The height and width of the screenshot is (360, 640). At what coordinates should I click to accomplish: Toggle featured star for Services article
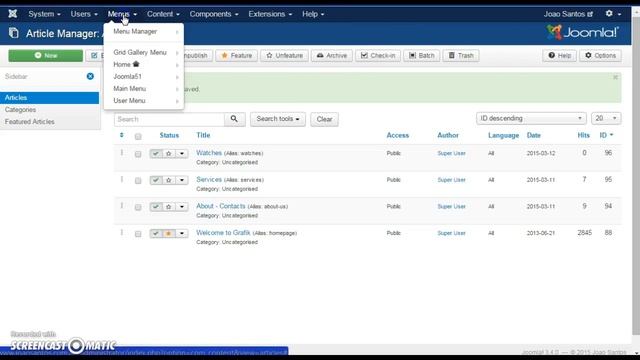click(x=169, y=180)
